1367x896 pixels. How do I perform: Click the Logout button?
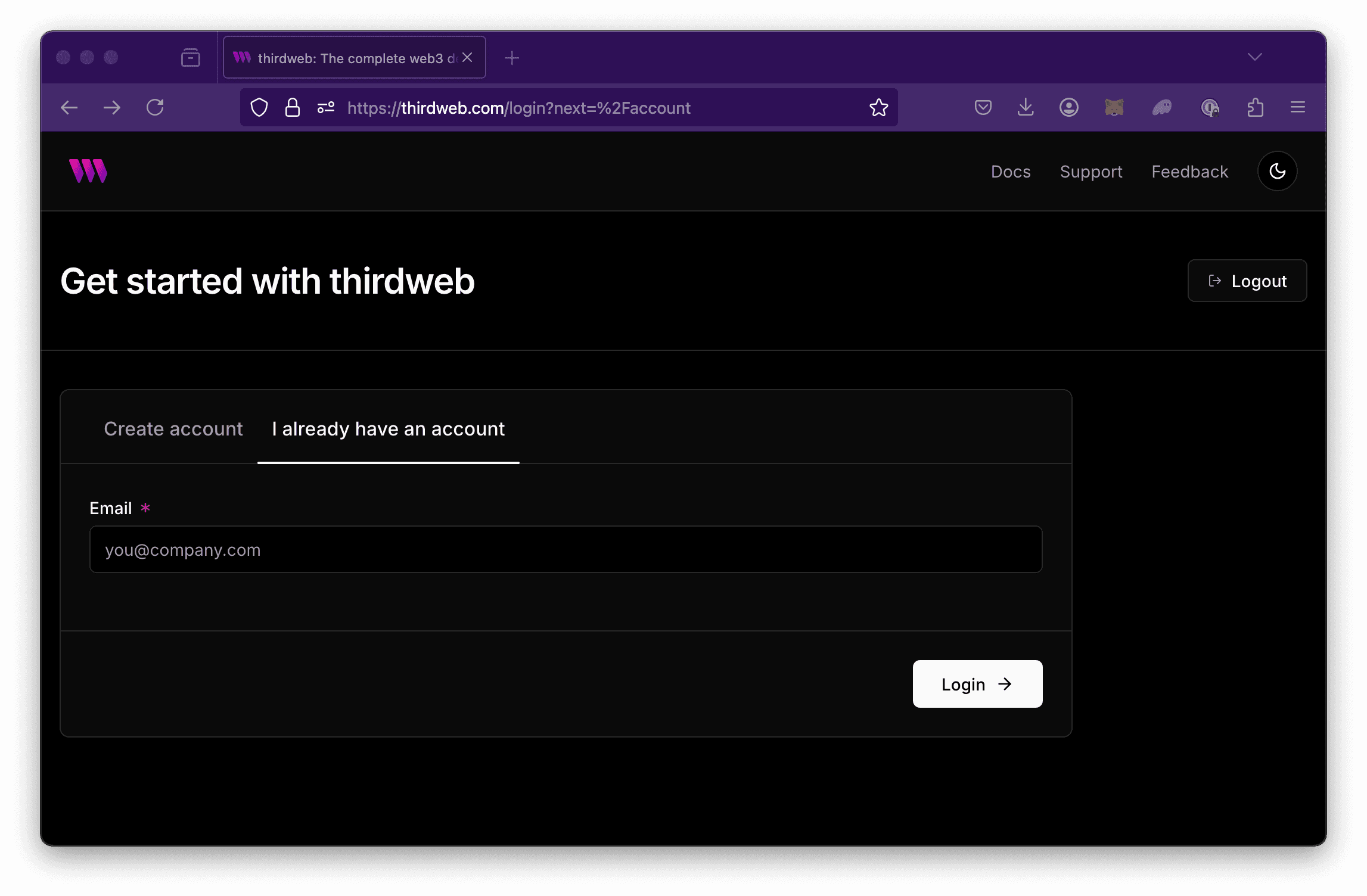[1247, 281]
